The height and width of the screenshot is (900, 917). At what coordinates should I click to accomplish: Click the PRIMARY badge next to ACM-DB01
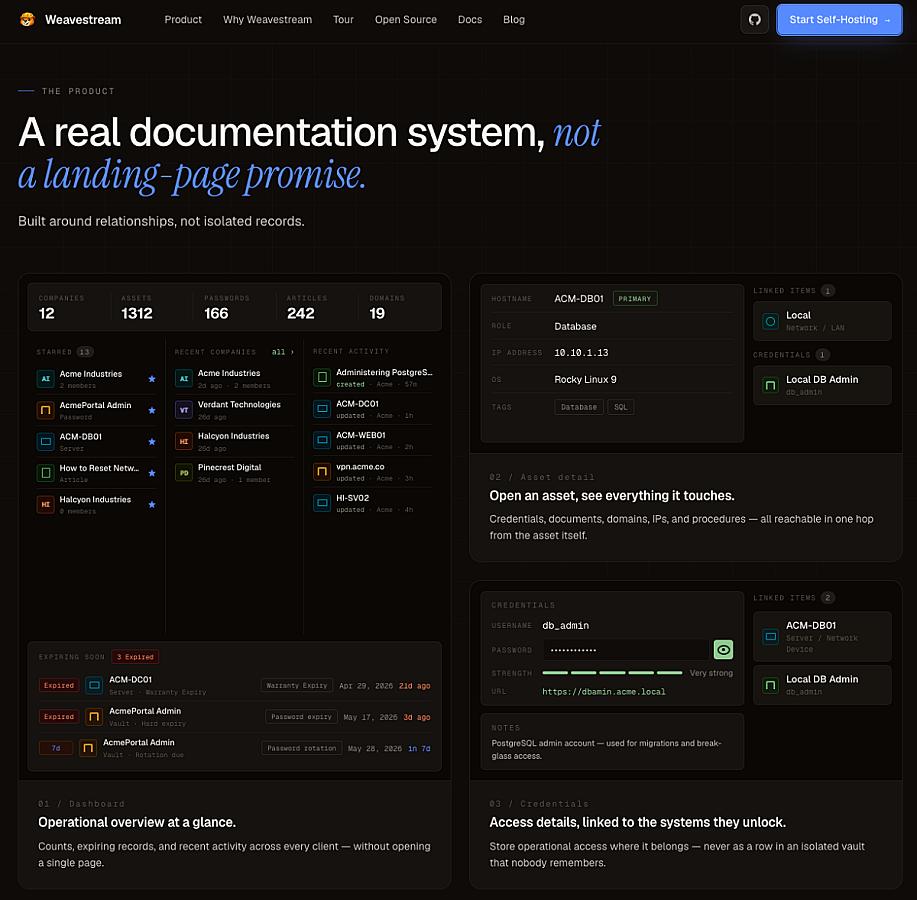[x=635, y=299]
